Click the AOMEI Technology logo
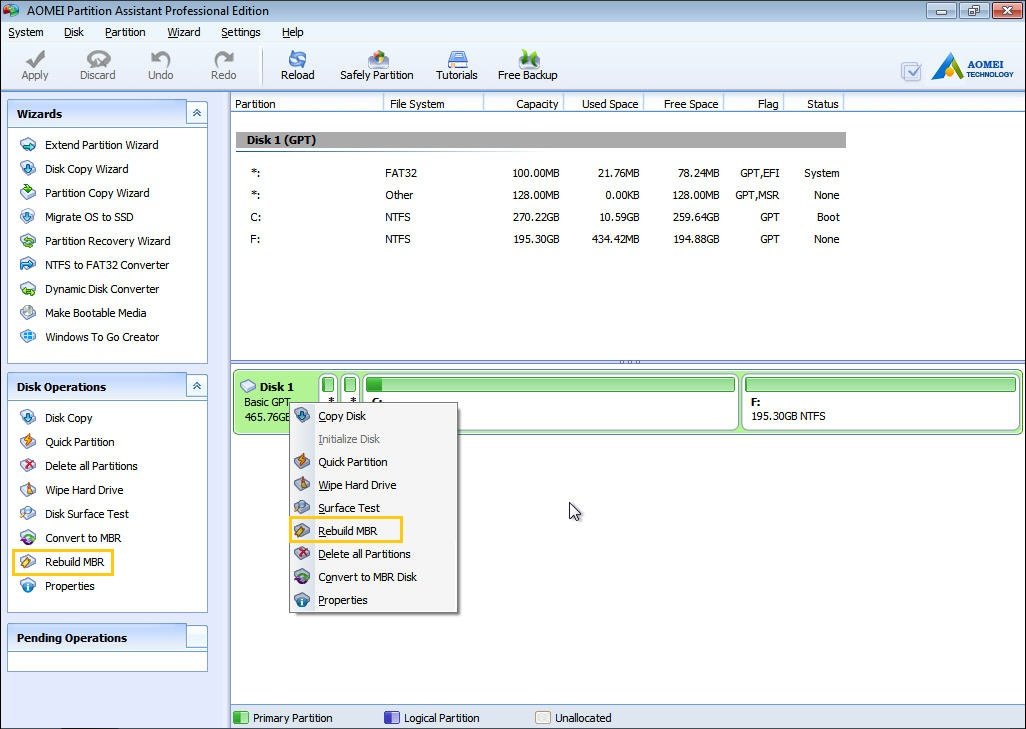 pos(972,68)
